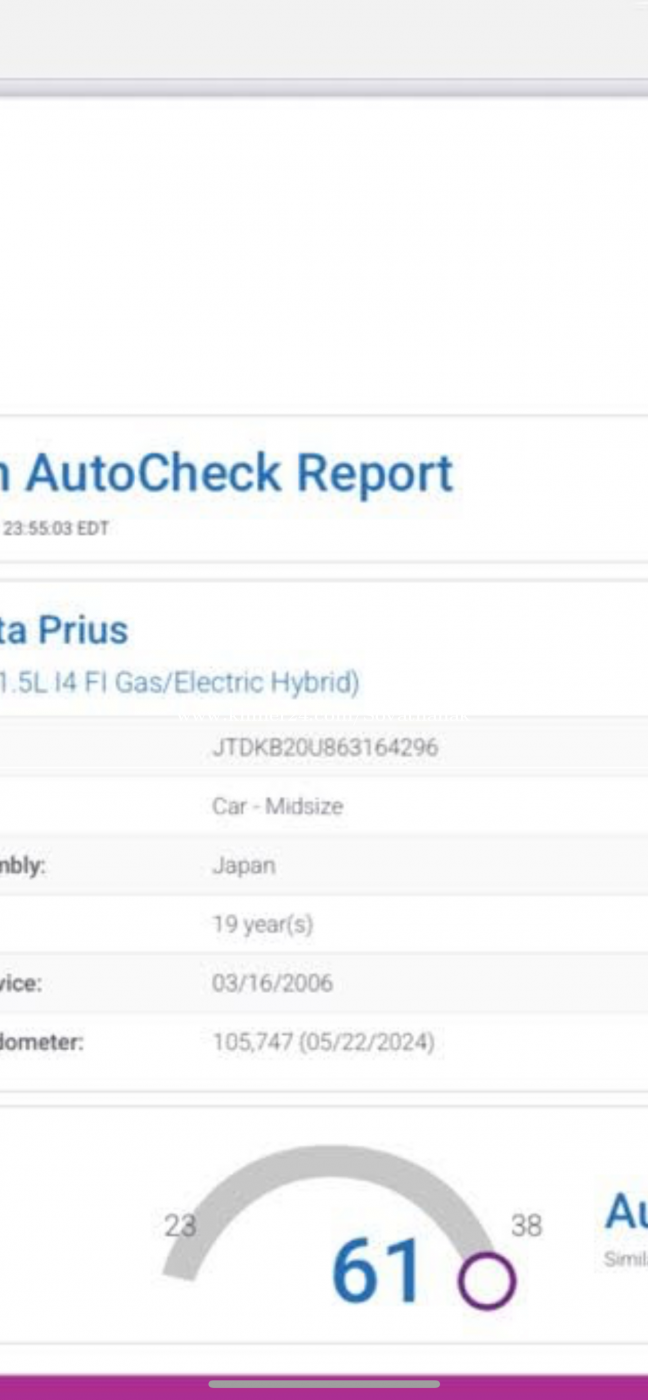Tap the purple circle score marker
Viewport: 648px width, 1400px height.
487,1281
